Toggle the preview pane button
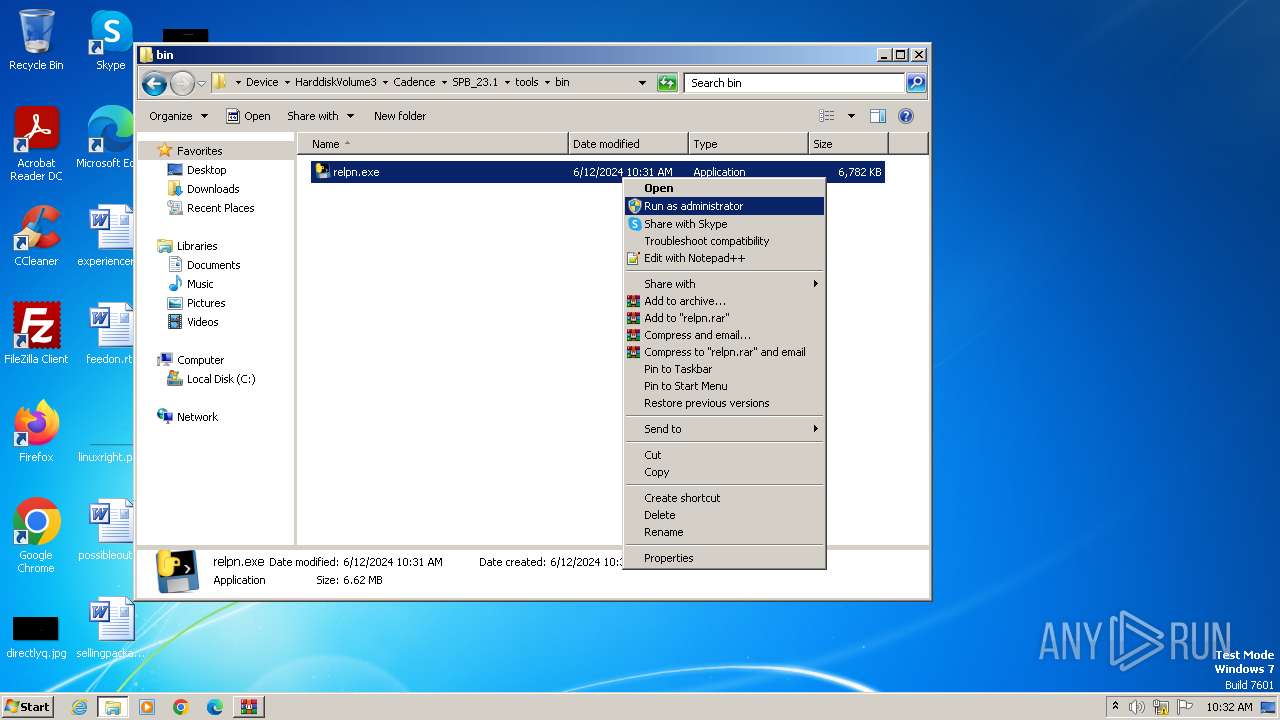Viewport: 1280px width, 720px height. (878, 116)
